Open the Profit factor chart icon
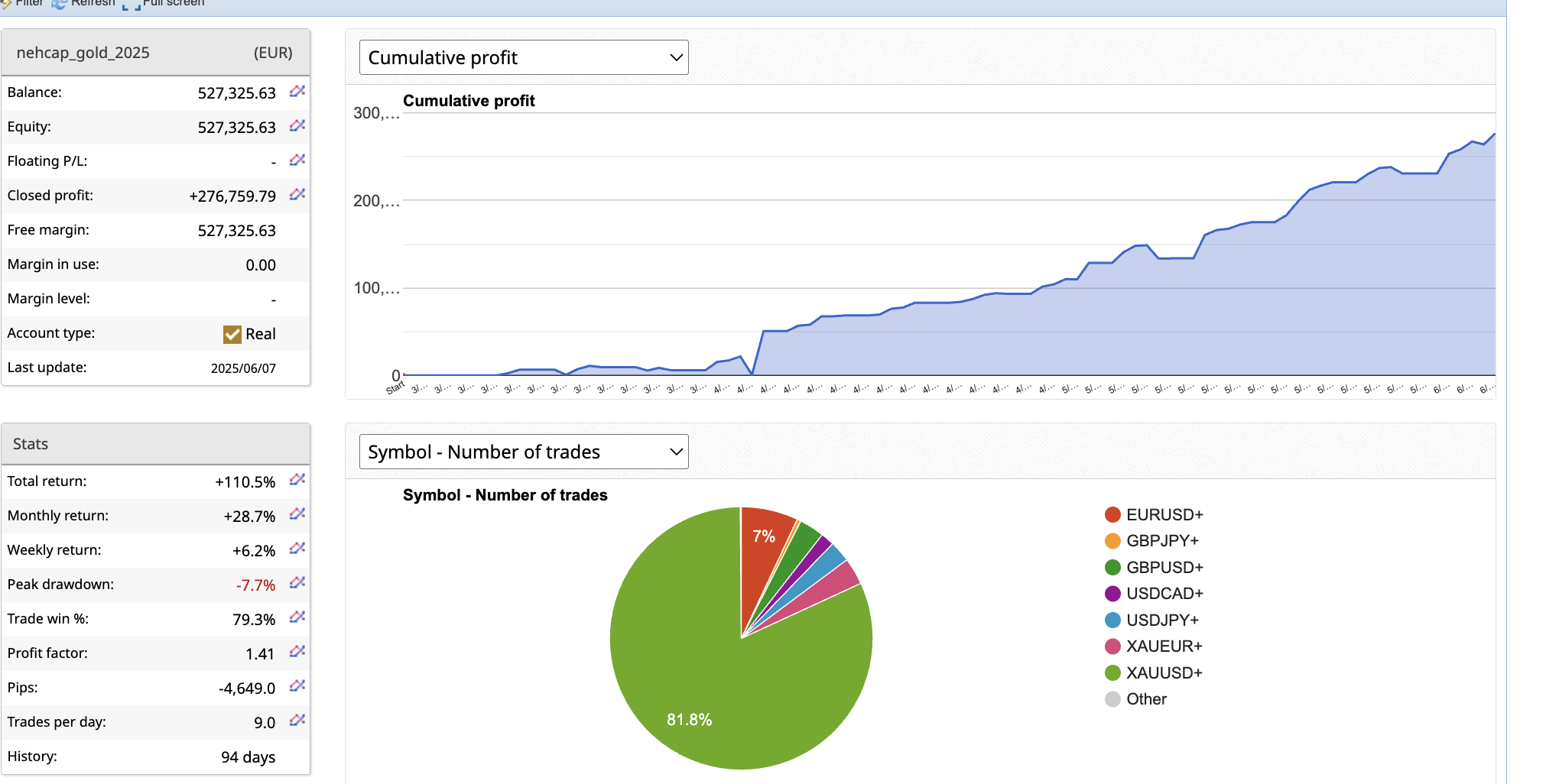This screenshot has height=784, width=1546. coord(297,652)
